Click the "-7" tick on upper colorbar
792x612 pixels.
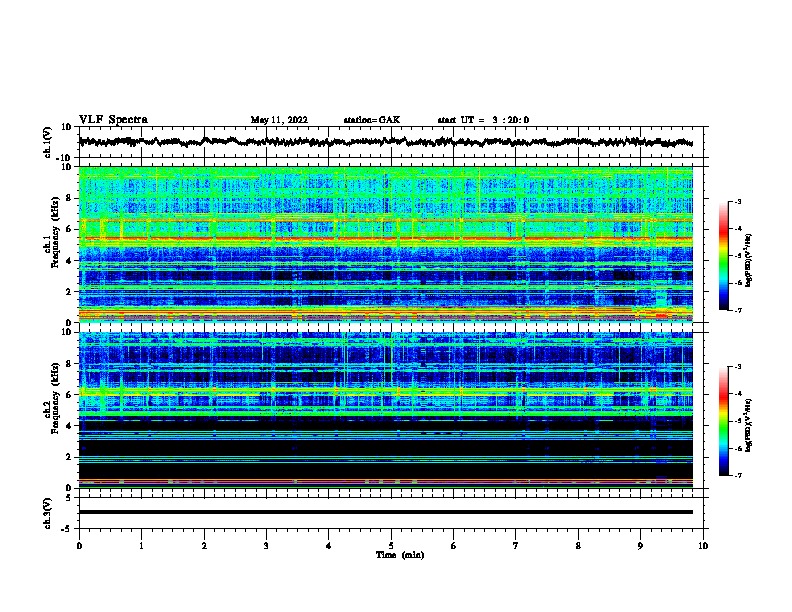click(737, 310)
